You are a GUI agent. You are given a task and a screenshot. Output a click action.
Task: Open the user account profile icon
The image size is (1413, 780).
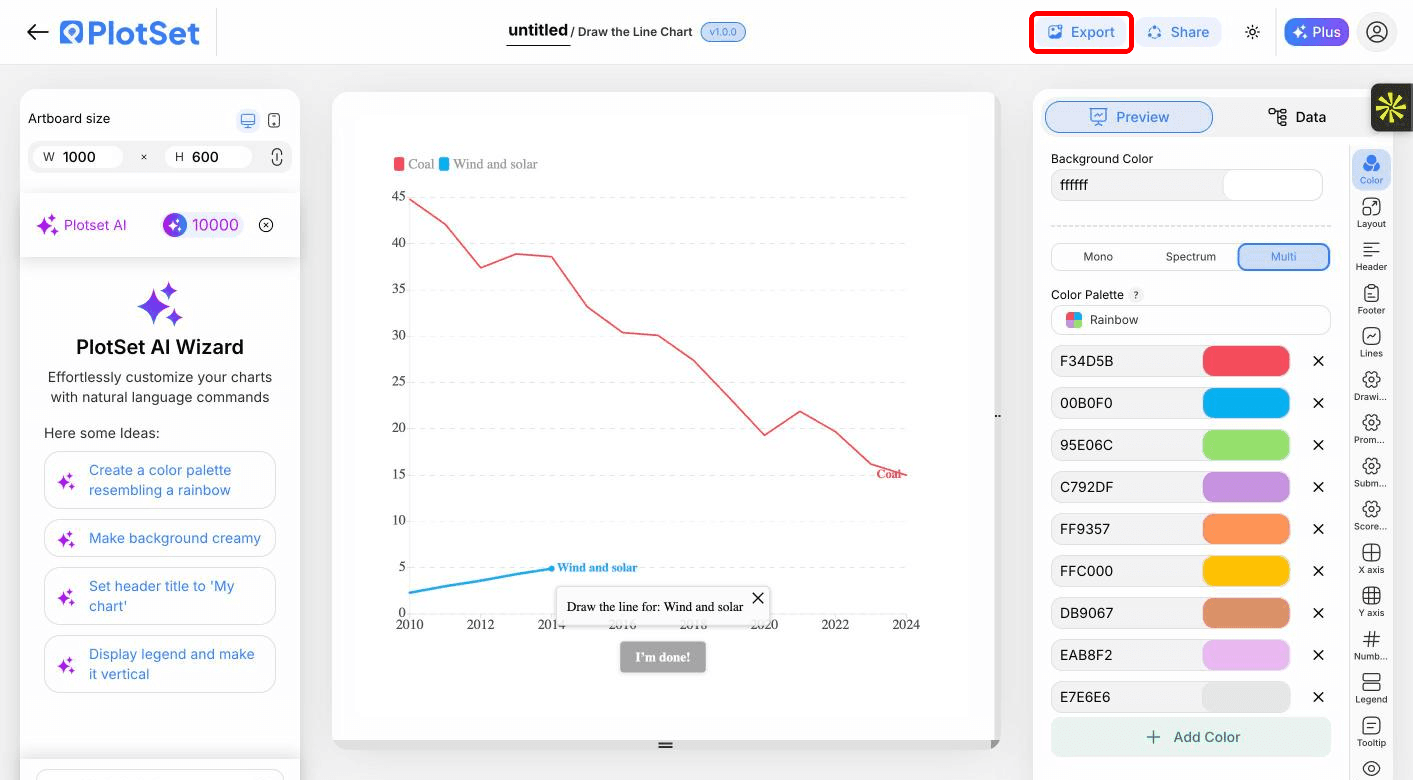click(1377, 32)
